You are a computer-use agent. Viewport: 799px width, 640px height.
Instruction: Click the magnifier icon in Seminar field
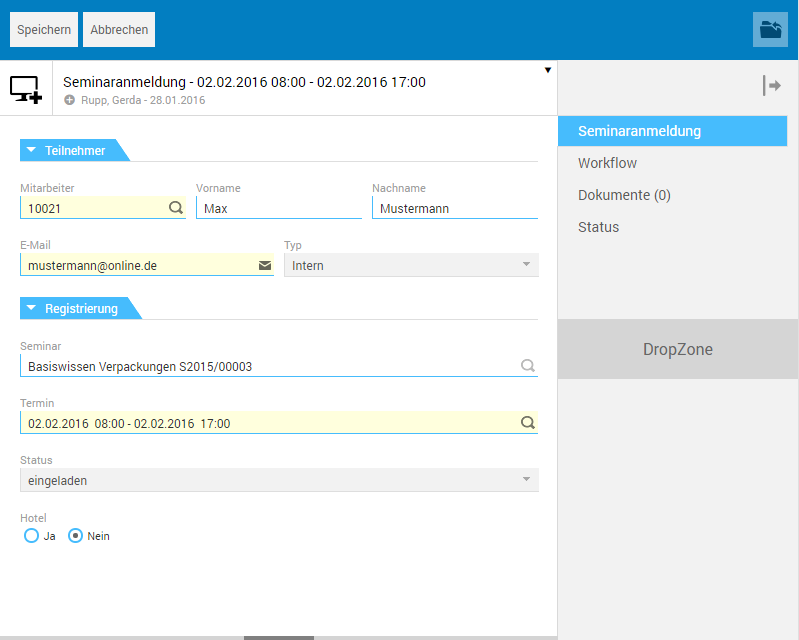point(528,366)
